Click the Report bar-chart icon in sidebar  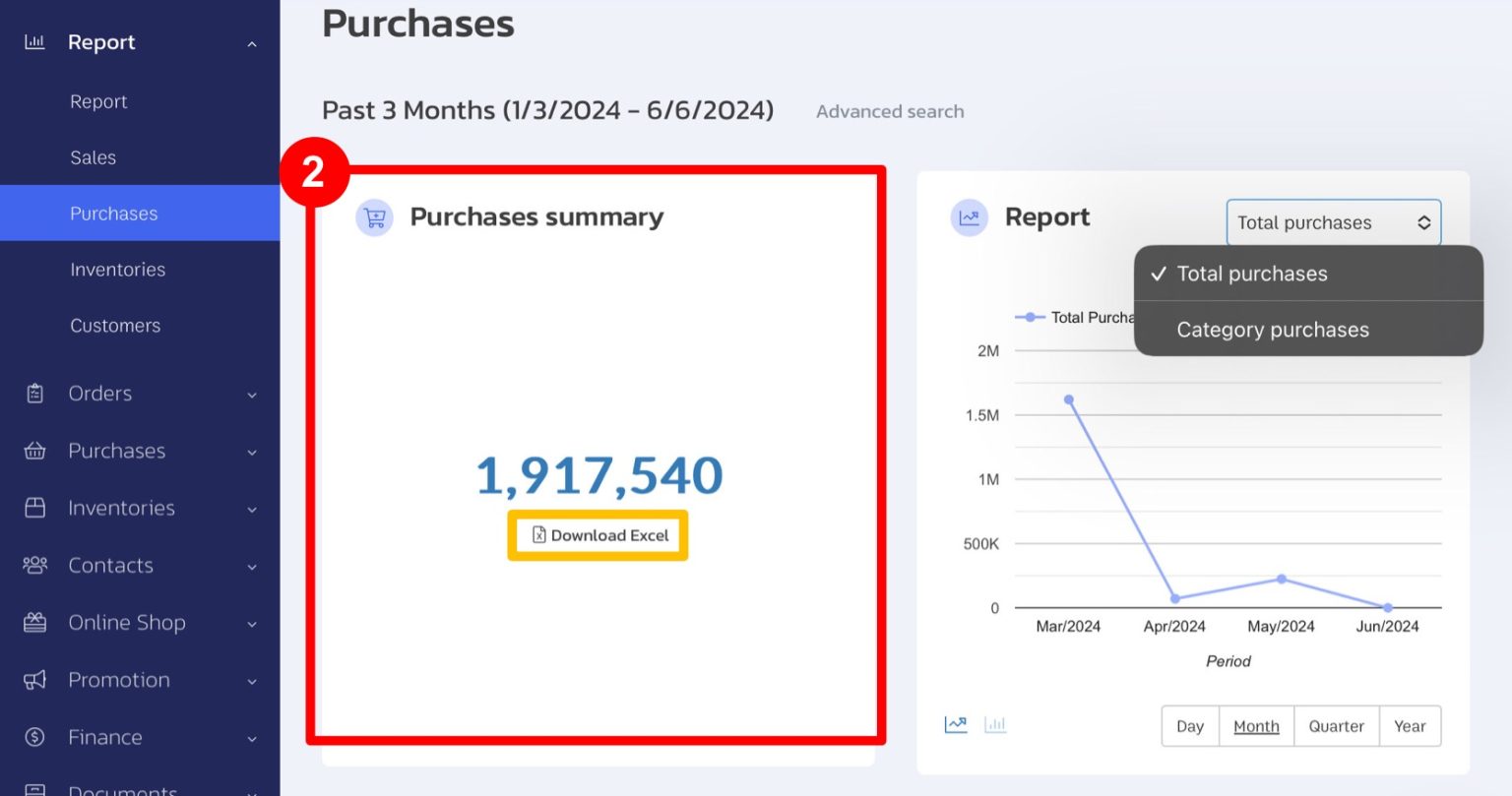tap(35, 41)
